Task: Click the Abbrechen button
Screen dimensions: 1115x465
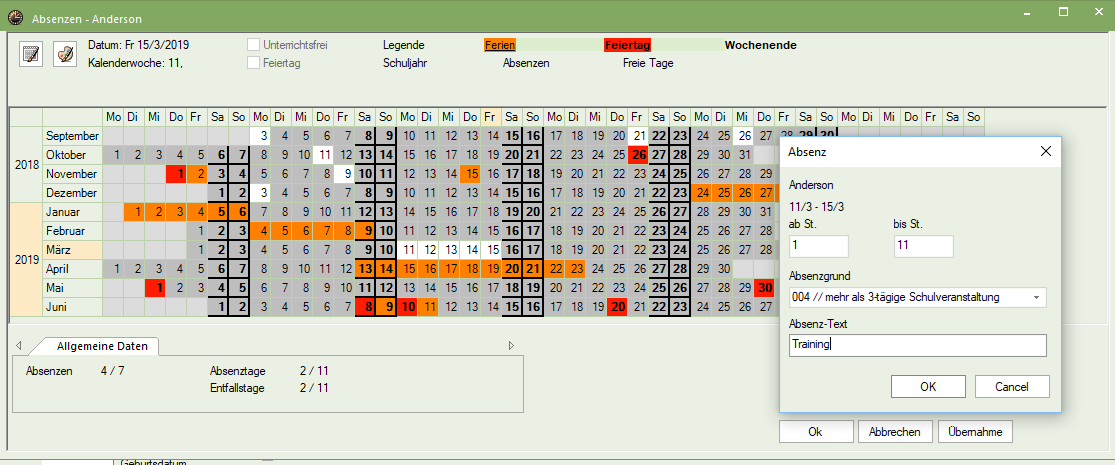Action: [895, 432]
